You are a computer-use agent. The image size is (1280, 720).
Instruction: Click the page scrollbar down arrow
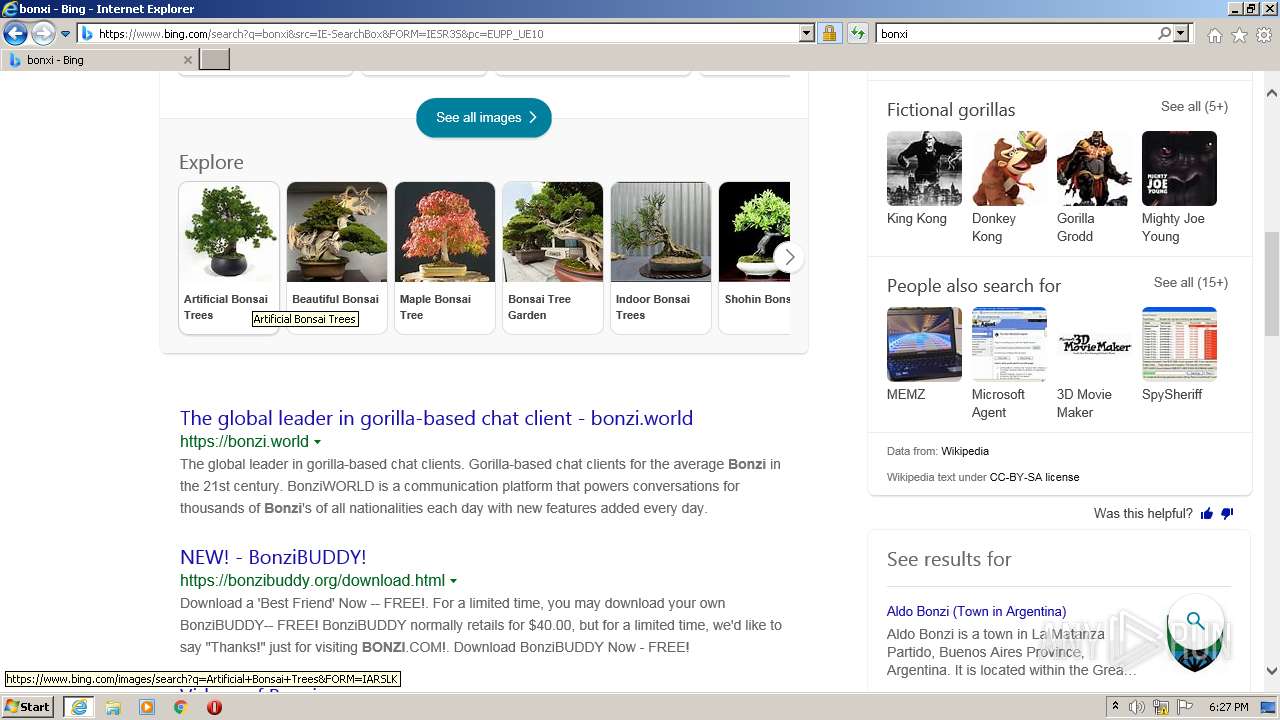pyautogui.click(x=1272, y=671)
